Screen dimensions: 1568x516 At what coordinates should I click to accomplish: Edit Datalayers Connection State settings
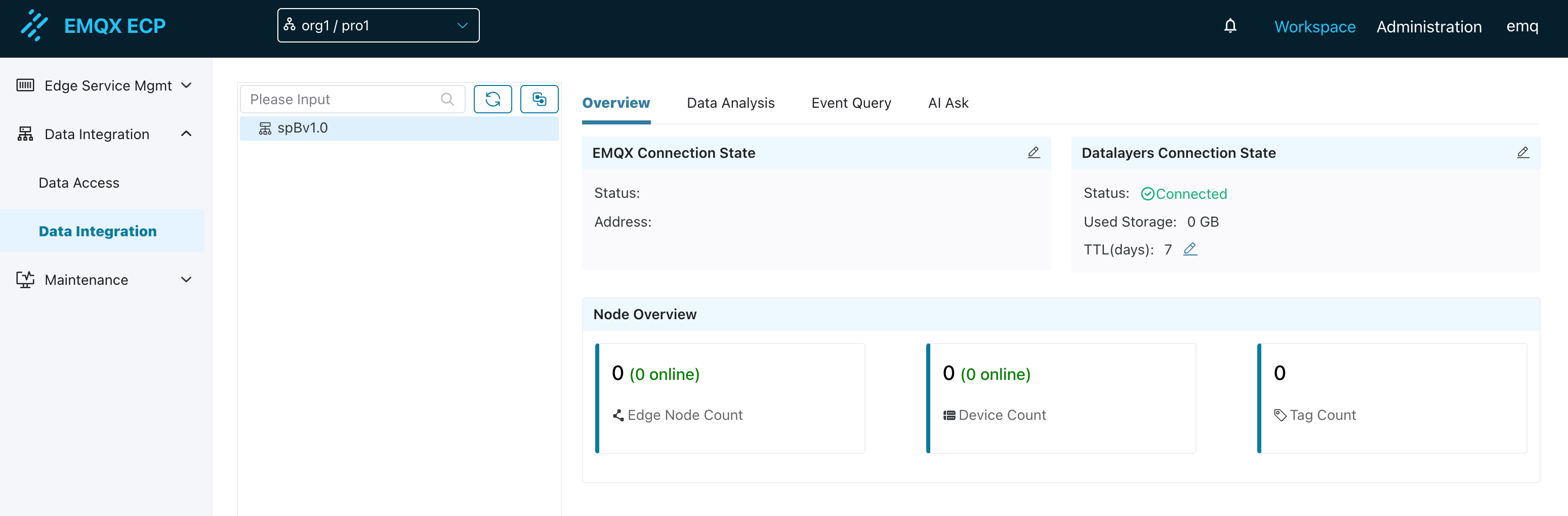[x=1522, y=153]
